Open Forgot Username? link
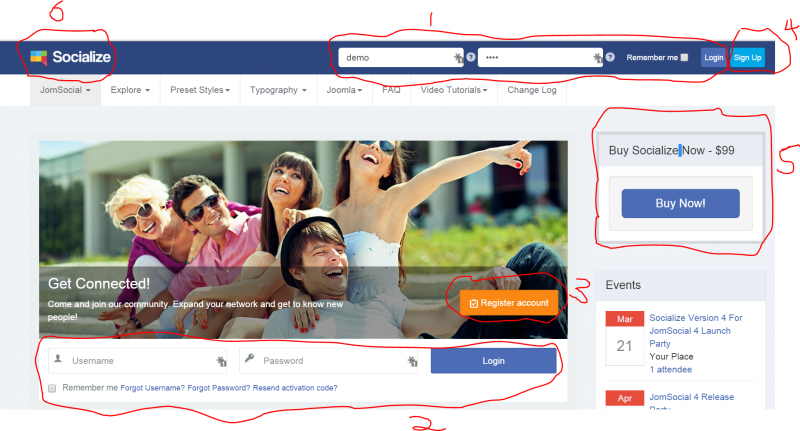Screen dimensions: 800x431 153,388
